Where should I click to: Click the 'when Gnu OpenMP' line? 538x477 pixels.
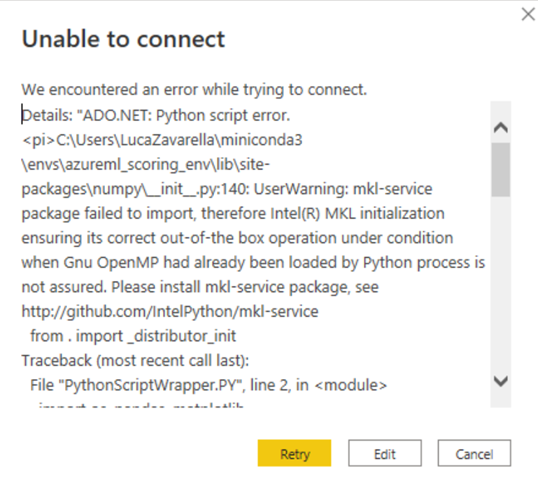(x=253, y=263)
